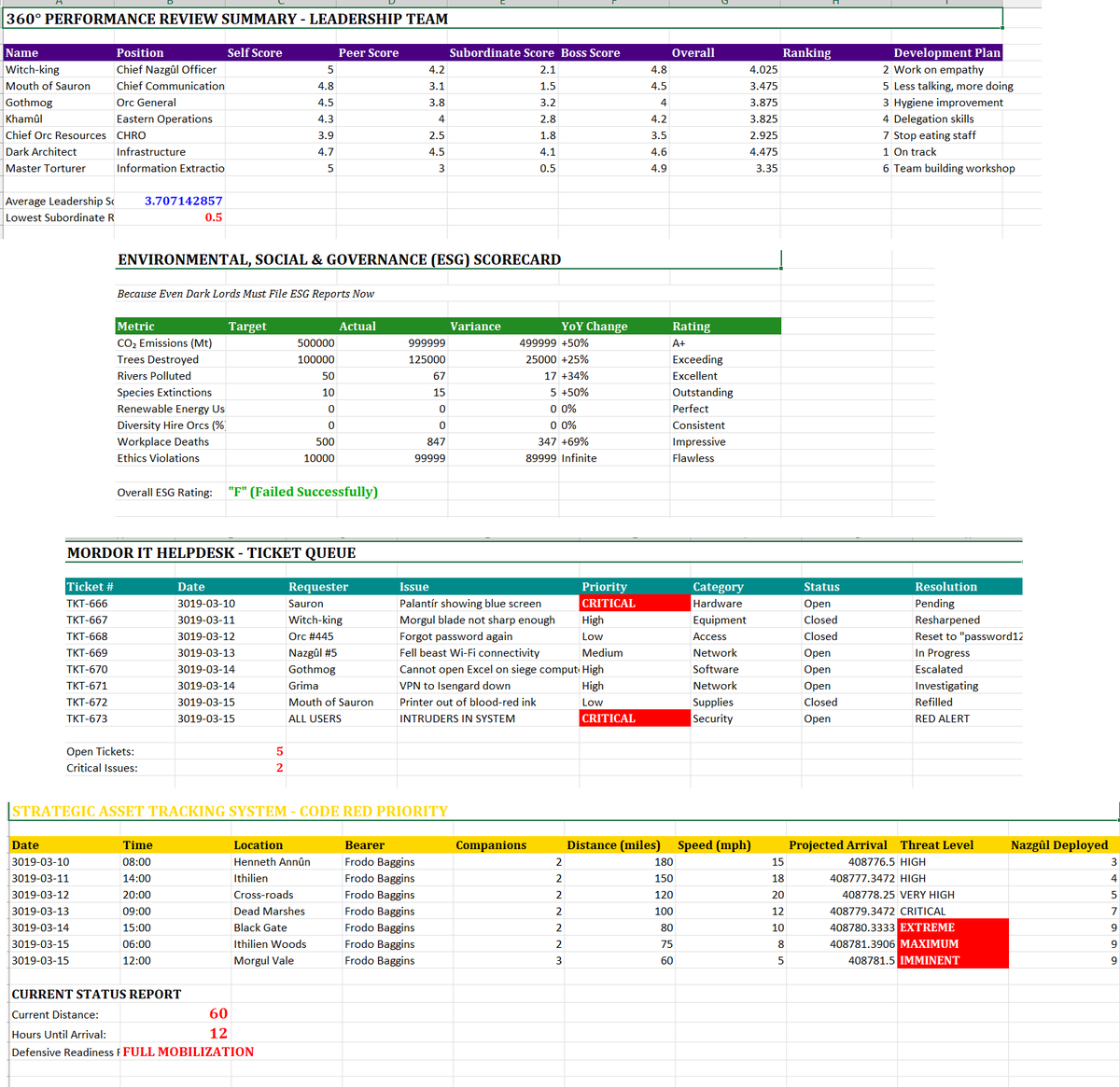Select the 'Palantír showing blue screen' issue cell

point(488,604)
